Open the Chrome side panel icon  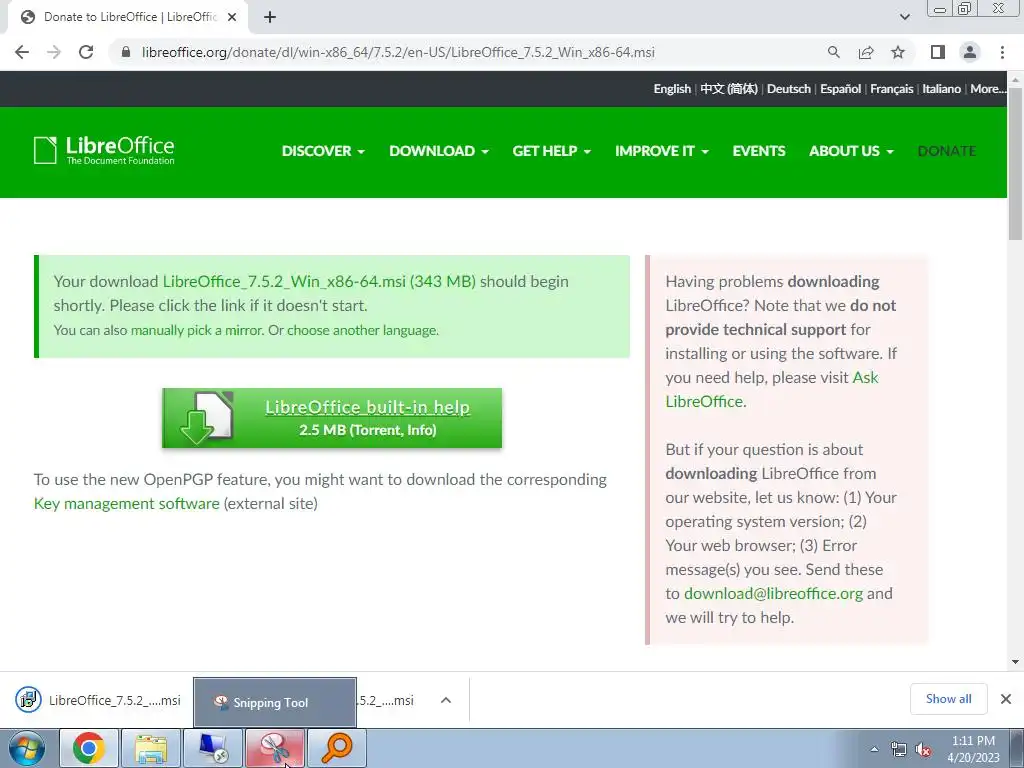pyautogui.click(x=938, y=52)
